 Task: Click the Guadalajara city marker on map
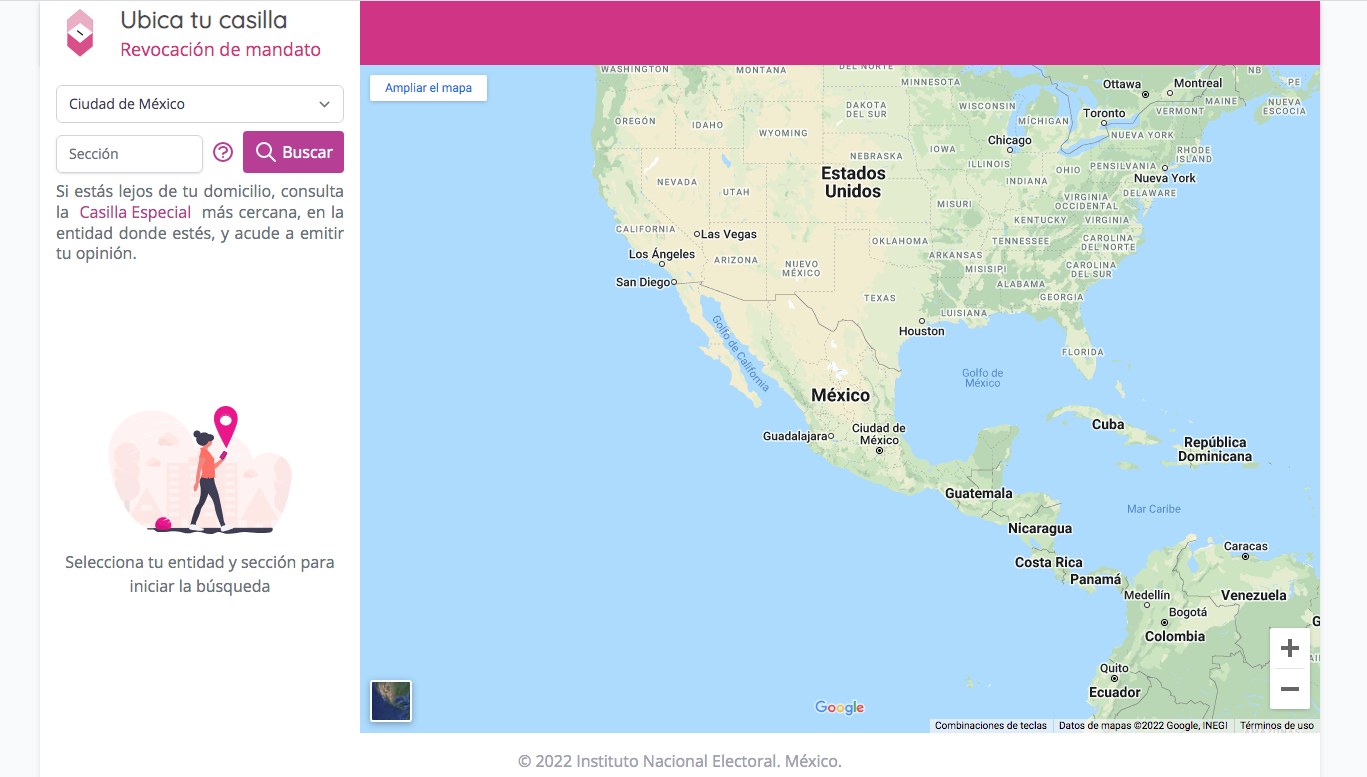(x=830, y=436)
